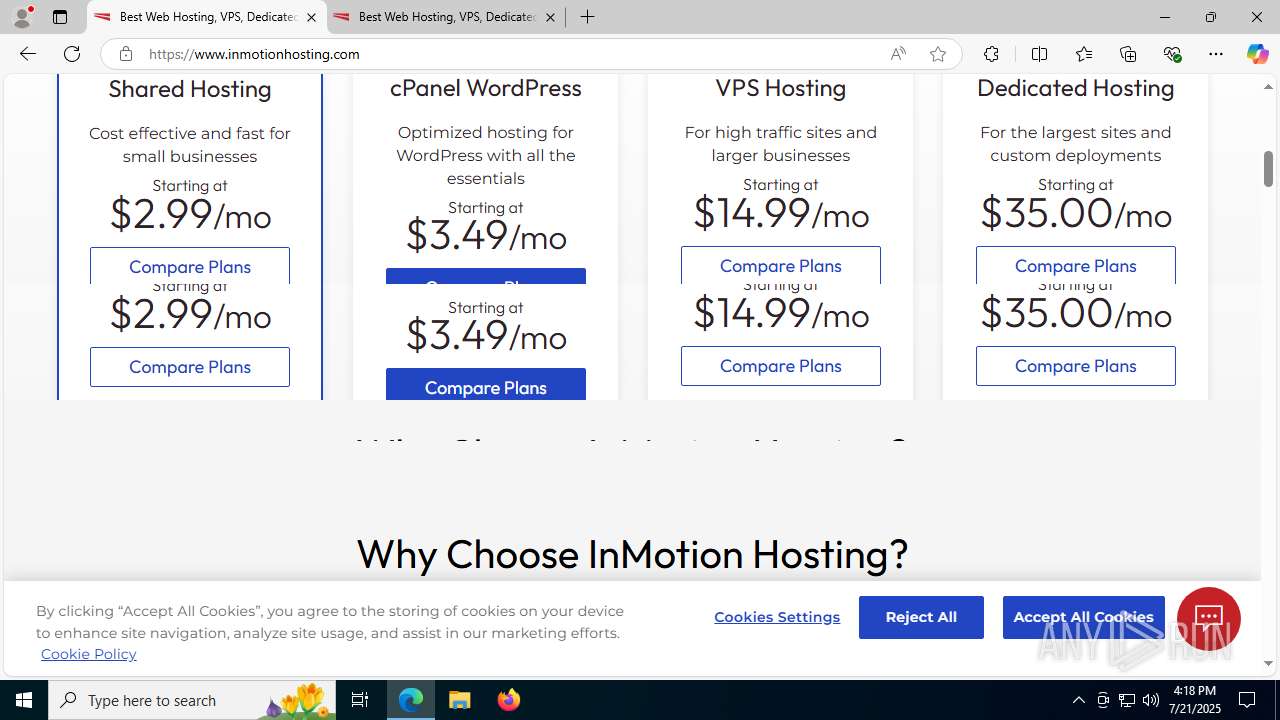Click Reject All cookies button
1280x720 pixels.
[x=921, y=617]
